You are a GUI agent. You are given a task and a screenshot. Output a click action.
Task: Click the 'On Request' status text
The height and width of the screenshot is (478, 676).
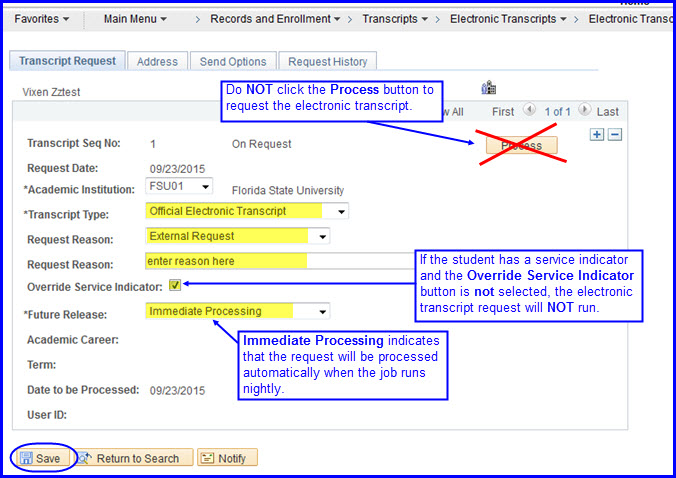click(261, 144)
